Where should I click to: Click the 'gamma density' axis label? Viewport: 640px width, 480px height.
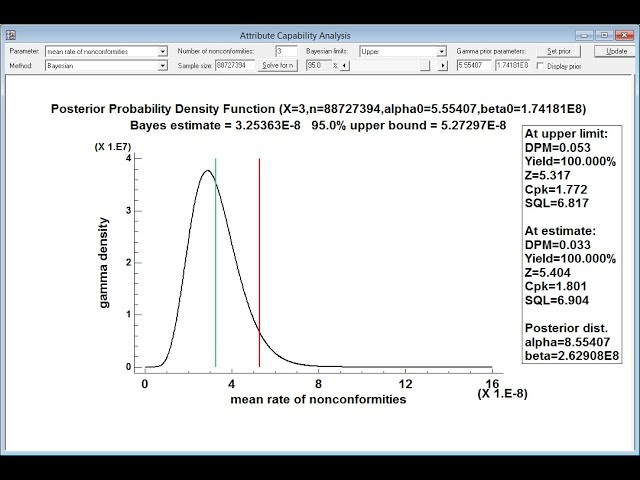point(104,262)
